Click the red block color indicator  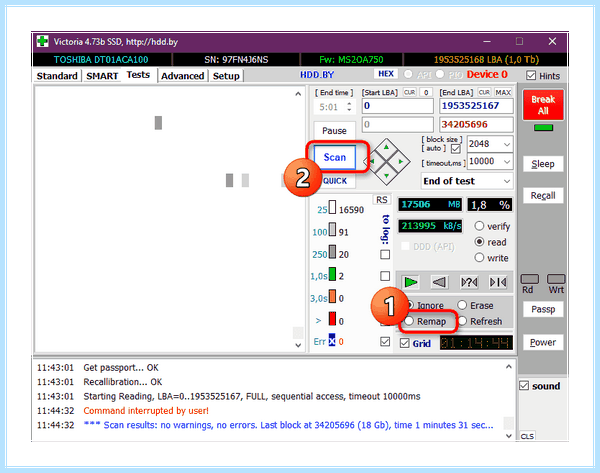point(332,318)
